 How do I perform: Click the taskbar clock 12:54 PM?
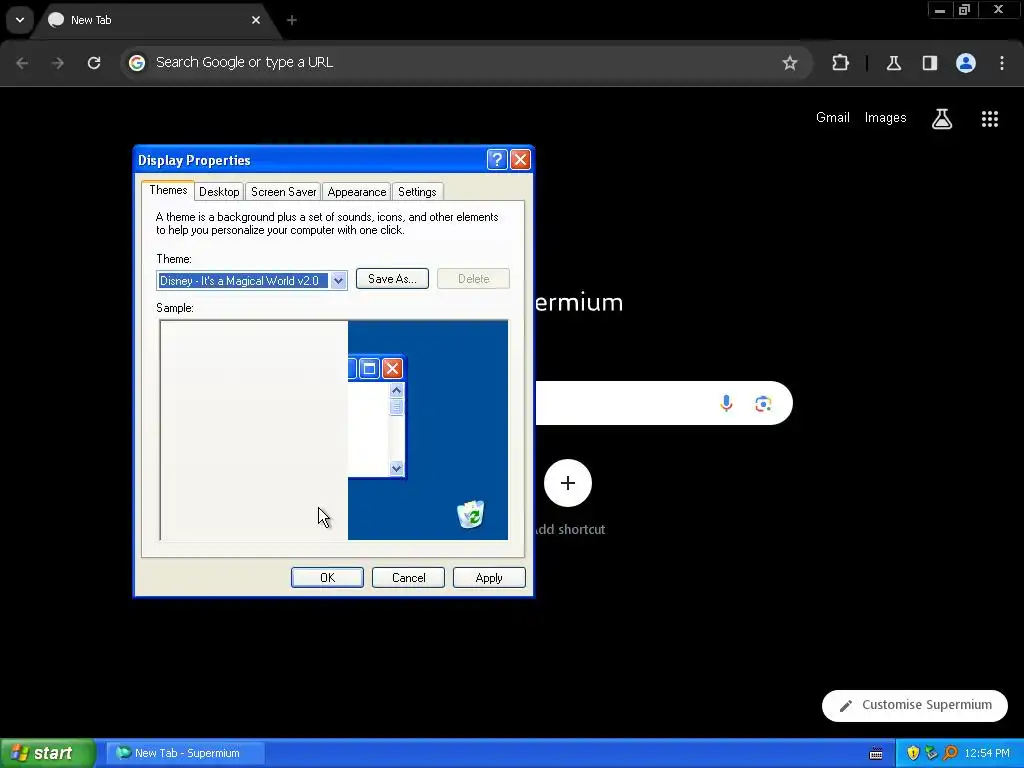coord(987,753)
